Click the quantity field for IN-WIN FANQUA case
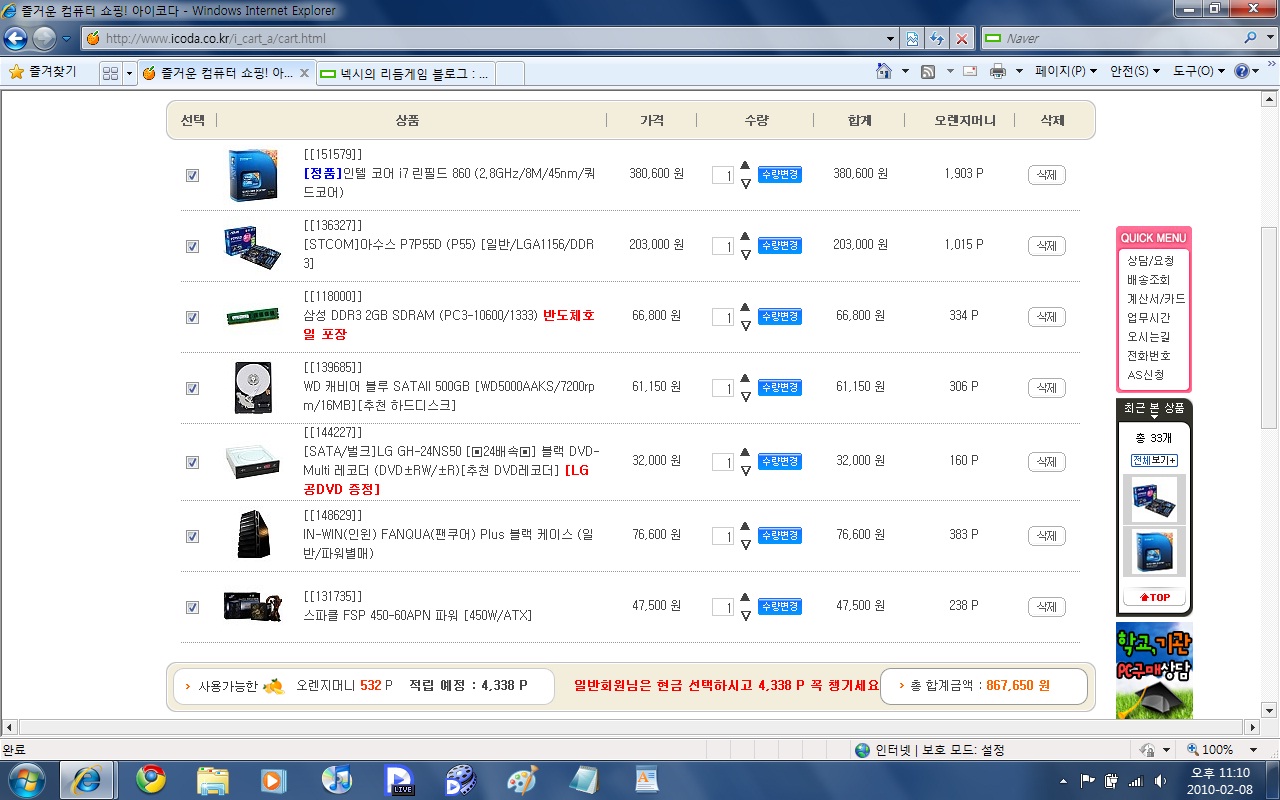 [722, 536]
